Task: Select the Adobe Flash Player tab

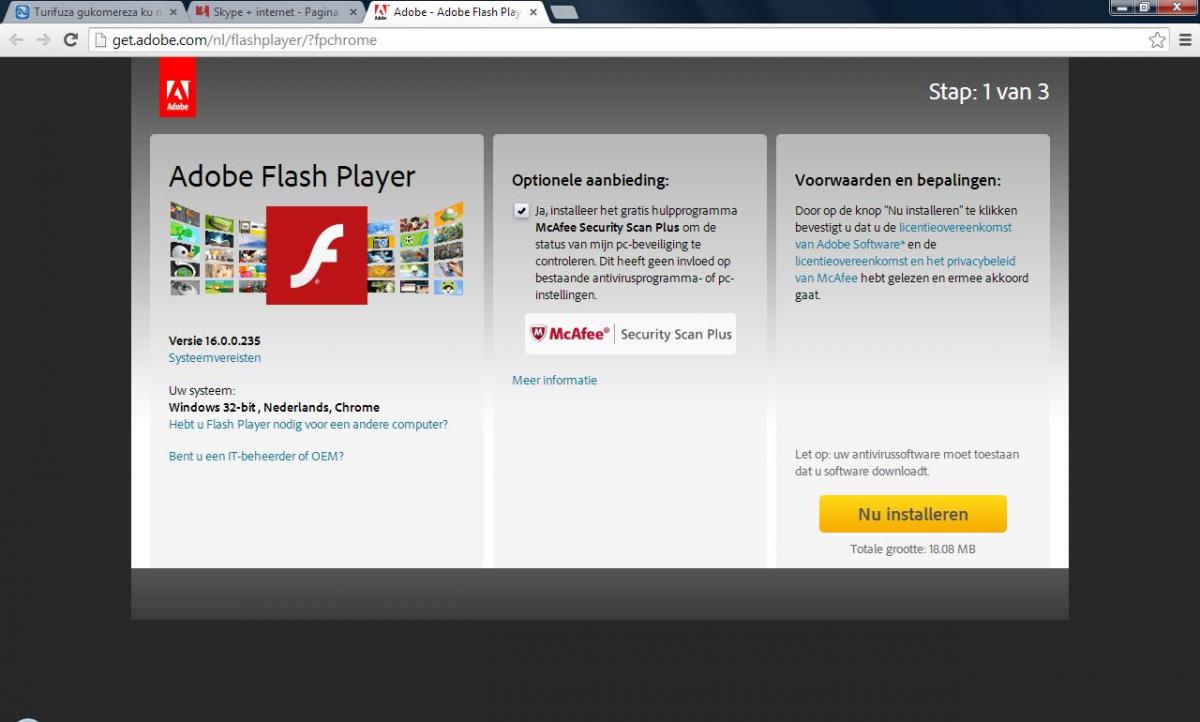Action: (x=455, y=13)
